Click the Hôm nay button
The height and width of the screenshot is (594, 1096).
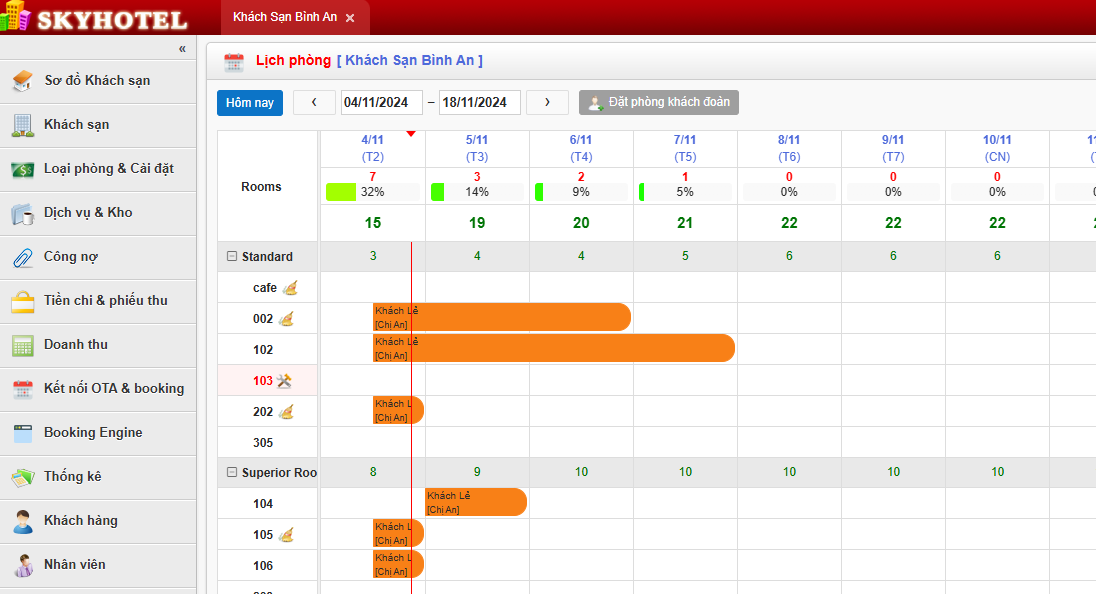pyautogui.click(x=249, y=102)
